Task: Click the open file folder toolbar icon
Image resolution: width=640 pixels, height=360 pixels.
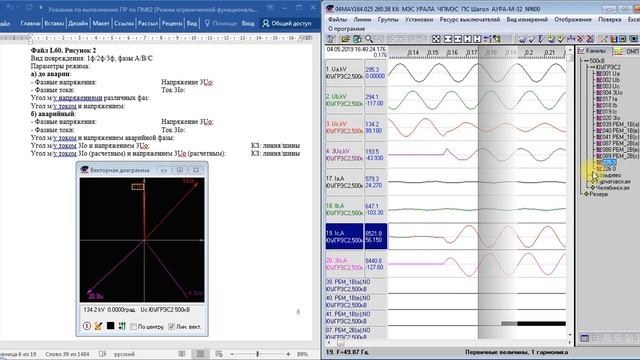Action: [x=345, y=39]
